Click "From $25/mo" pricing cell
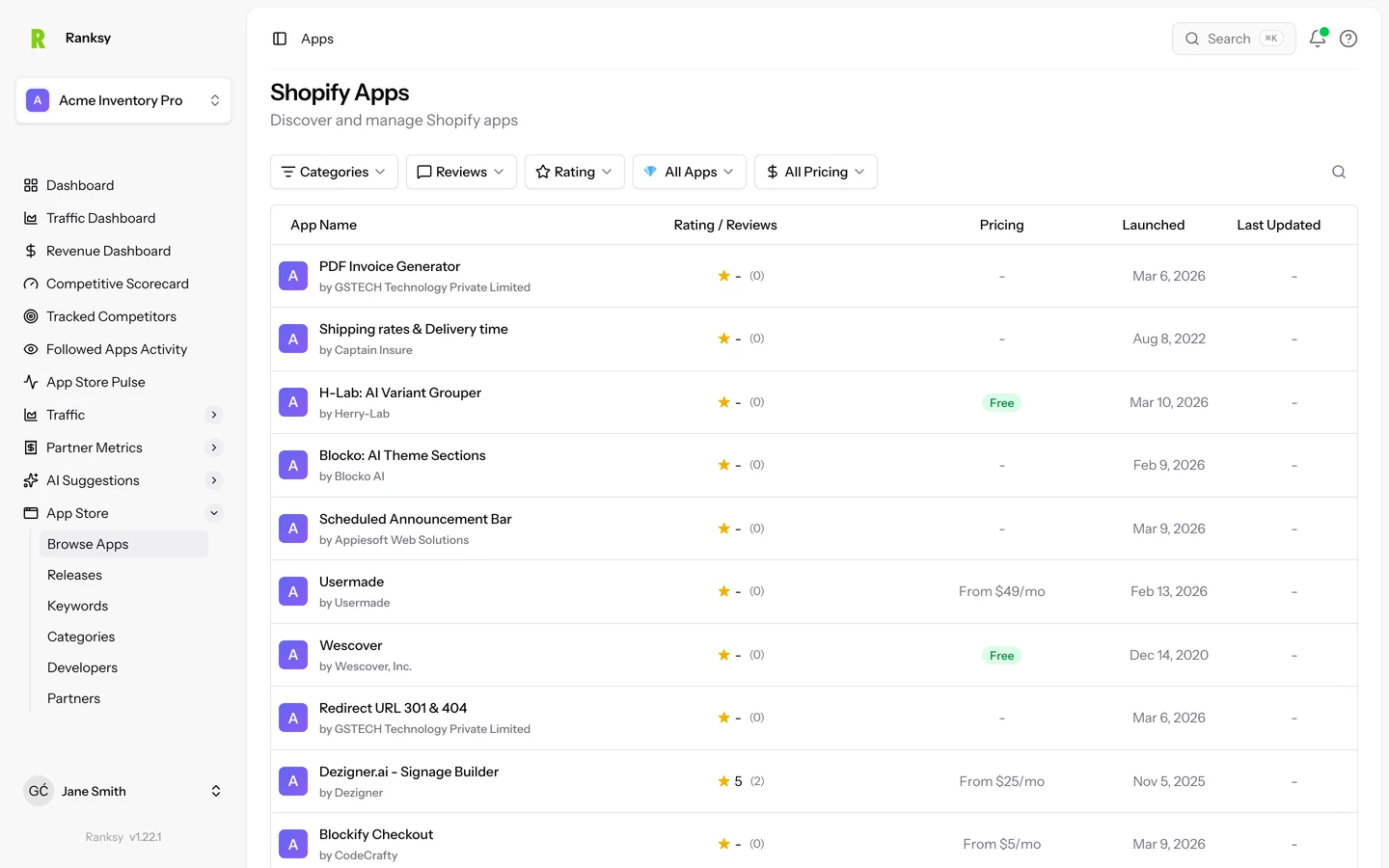The image size is (1389, 868). (x=1002, y=781)
